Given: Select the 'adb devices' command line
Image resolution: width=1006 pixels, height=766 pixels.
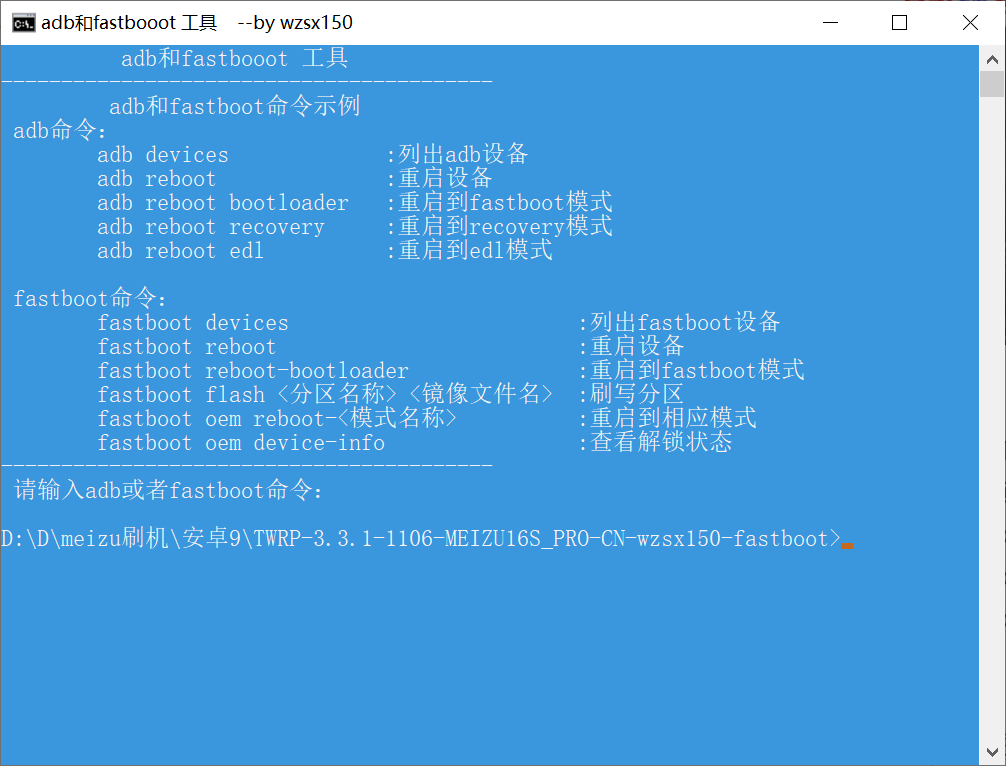Looking at the screenshot, I should point(162,154).
